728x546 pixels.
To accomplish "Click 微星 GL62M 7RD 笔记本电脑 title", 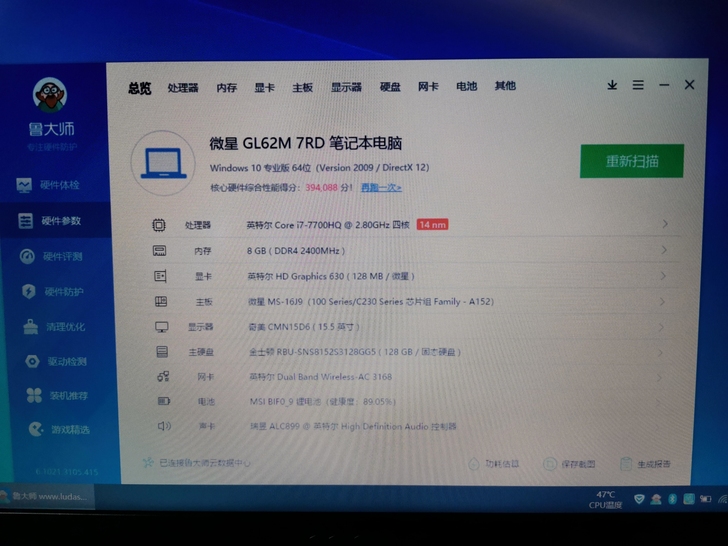I will point(306,143).
